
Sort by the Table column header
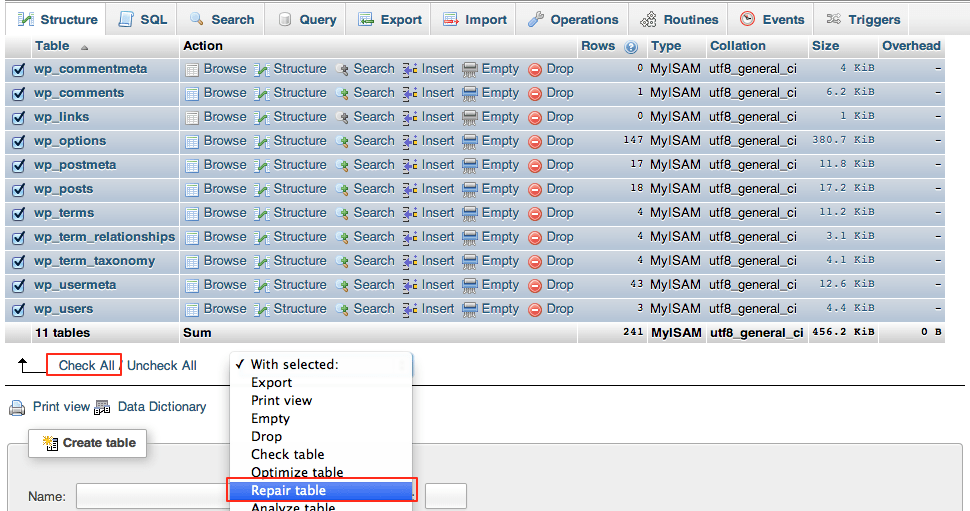point(53,46)
